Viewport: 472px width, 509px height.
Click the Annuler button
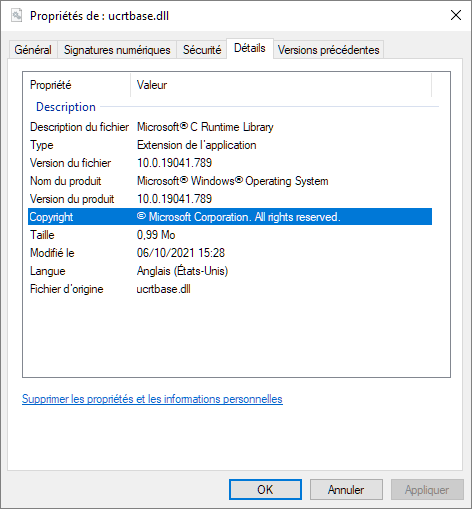tap(346, 489)
